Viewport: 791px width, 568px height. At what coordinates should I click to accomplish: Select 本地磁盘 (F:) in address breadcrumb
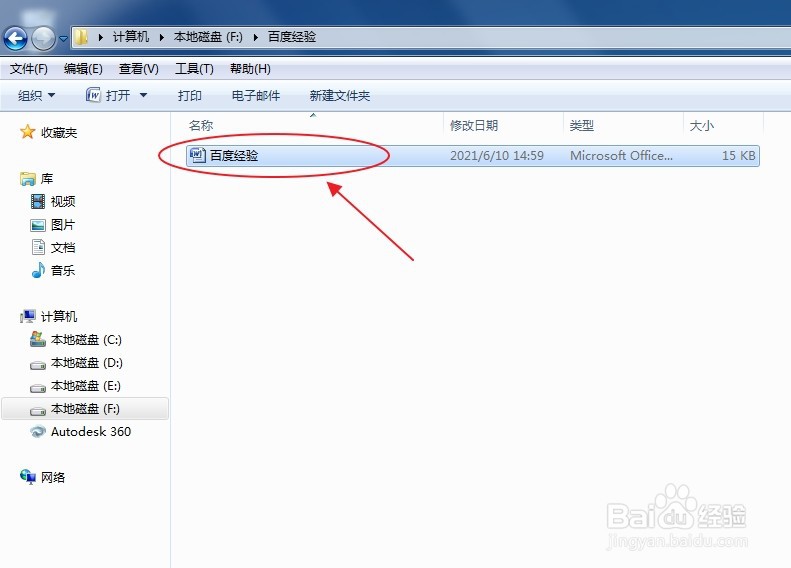[x=208, y=37]
